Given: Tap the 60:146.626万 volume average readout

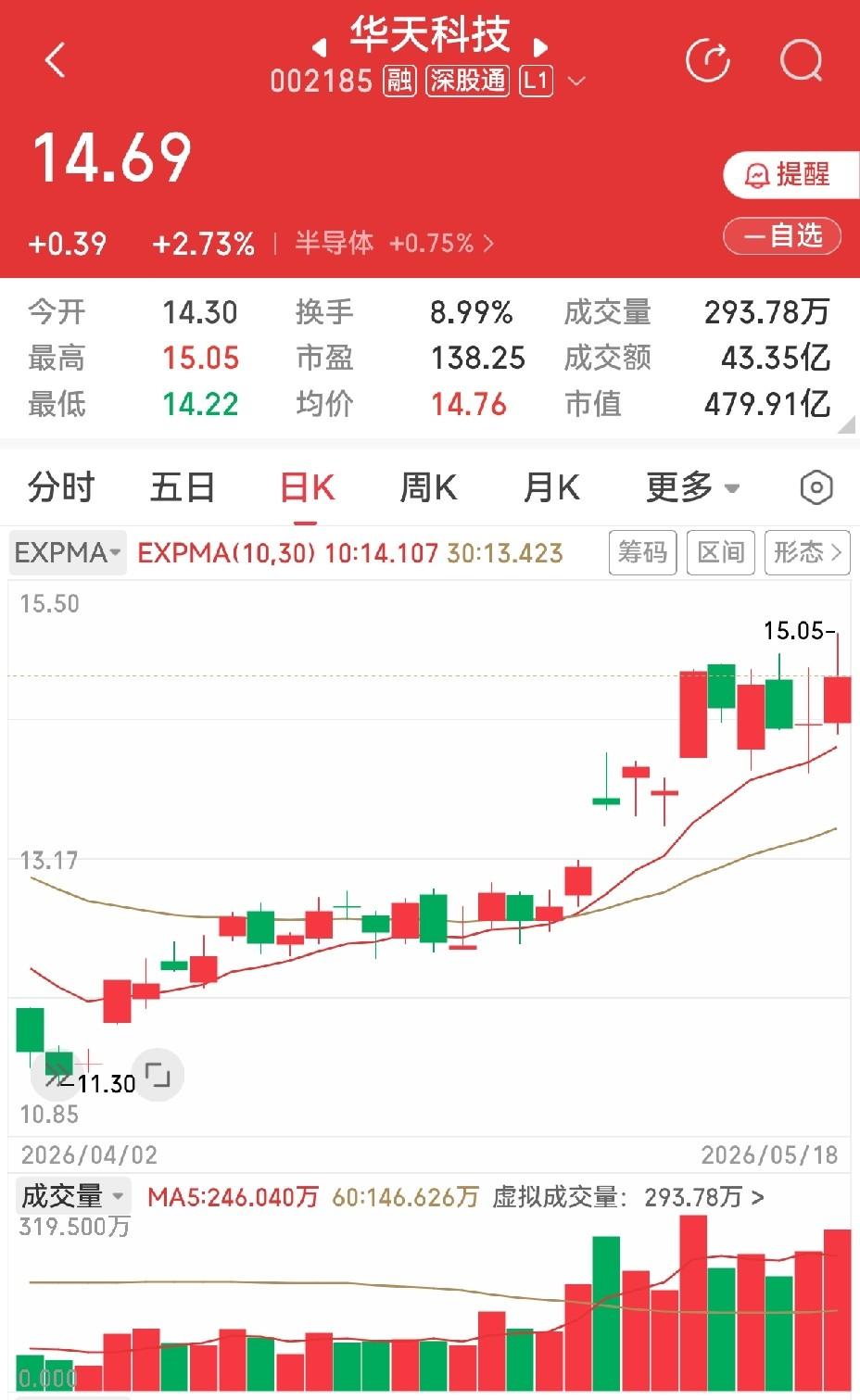Looking at the screenshot, I should click(x=405, y=1197).
